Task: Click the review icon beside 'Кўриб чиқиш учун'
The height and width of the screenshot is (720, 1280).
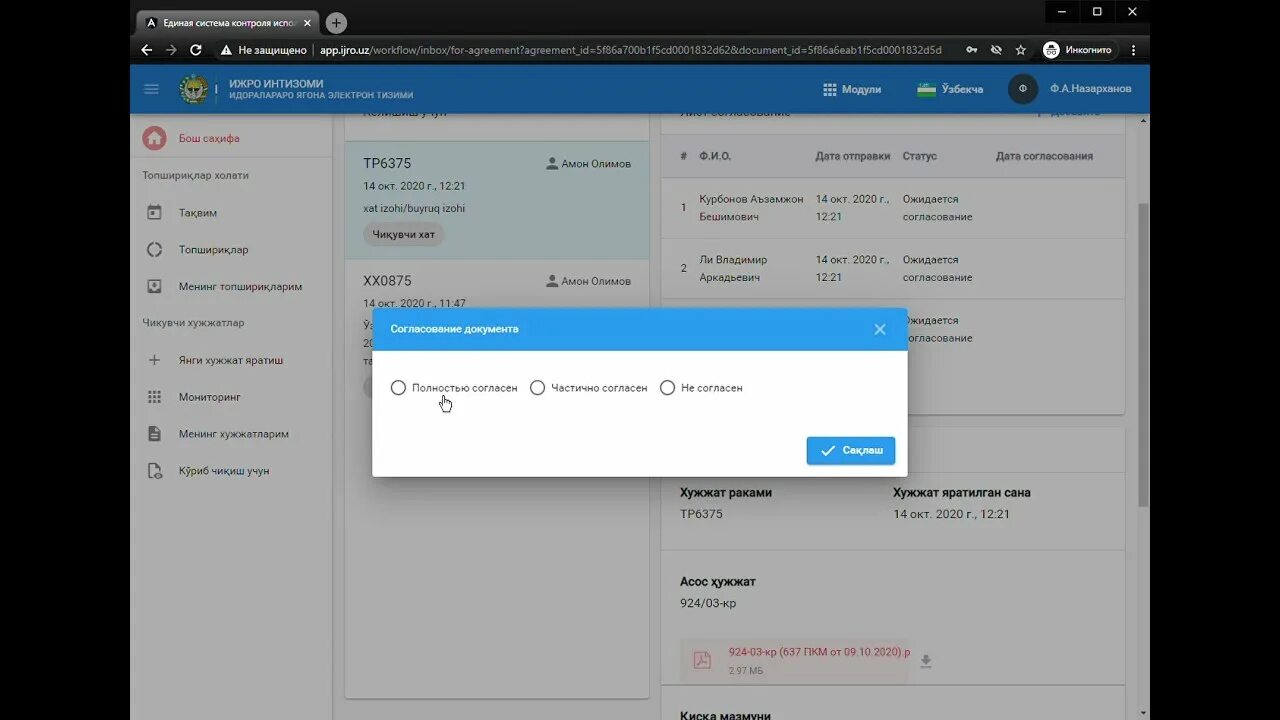Action: [x=154, y=471]
